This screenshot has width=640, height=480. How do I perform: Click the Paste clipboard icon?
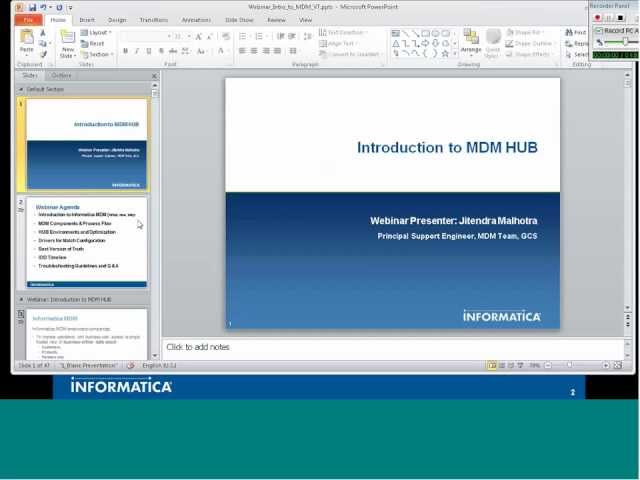[27, 37]
